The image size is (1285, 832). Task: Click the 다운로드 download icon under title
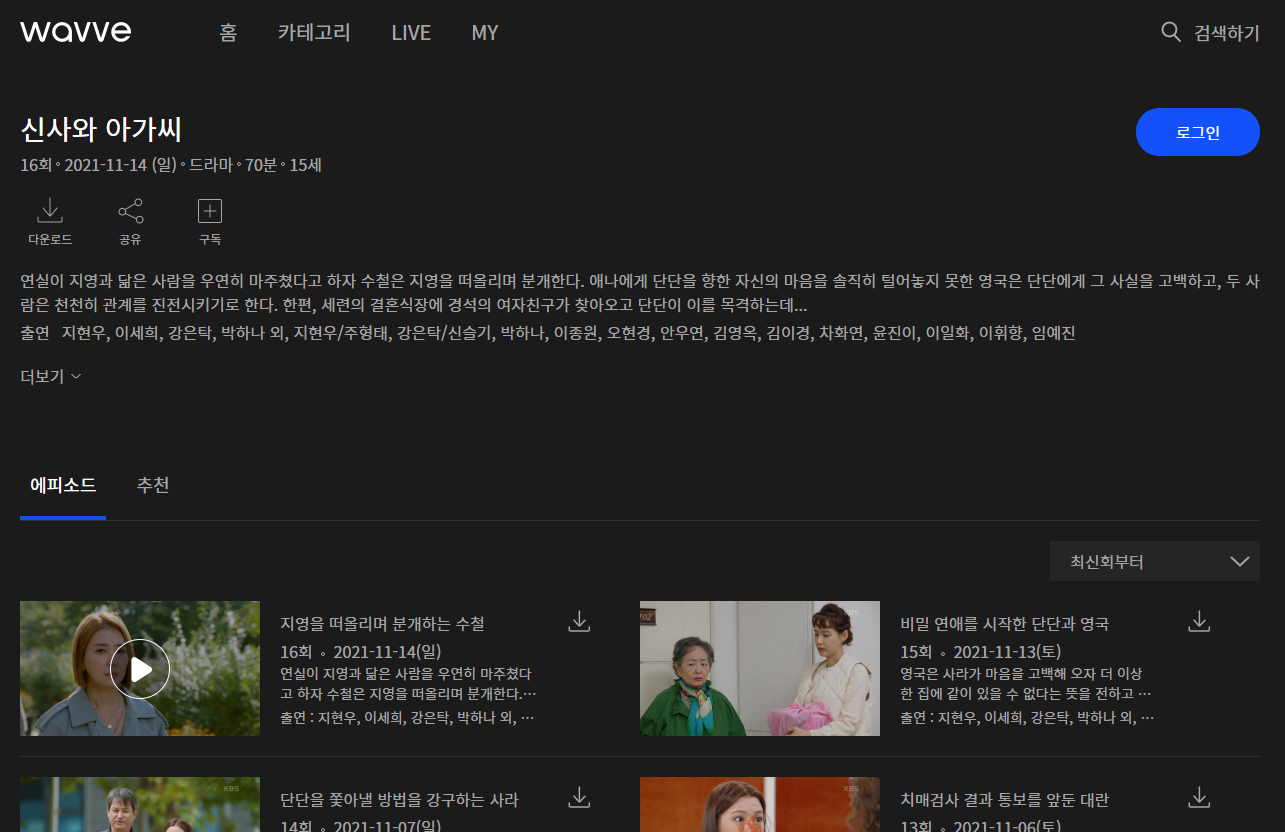point(50,211)
